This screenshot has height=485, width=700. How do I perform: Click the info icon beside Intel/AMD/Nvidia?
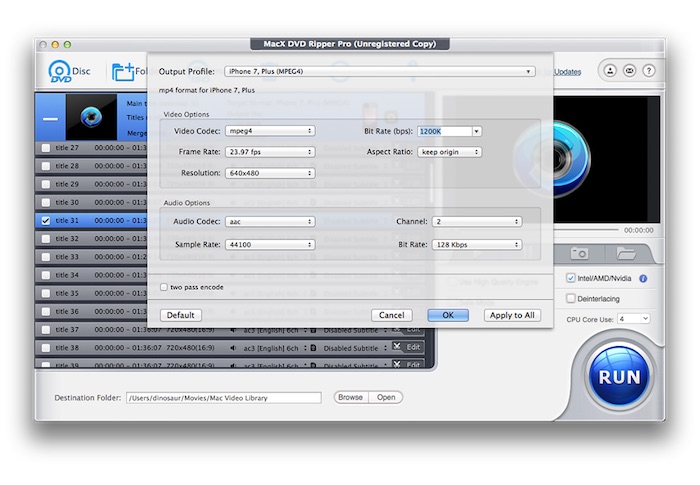click(643, 278)
